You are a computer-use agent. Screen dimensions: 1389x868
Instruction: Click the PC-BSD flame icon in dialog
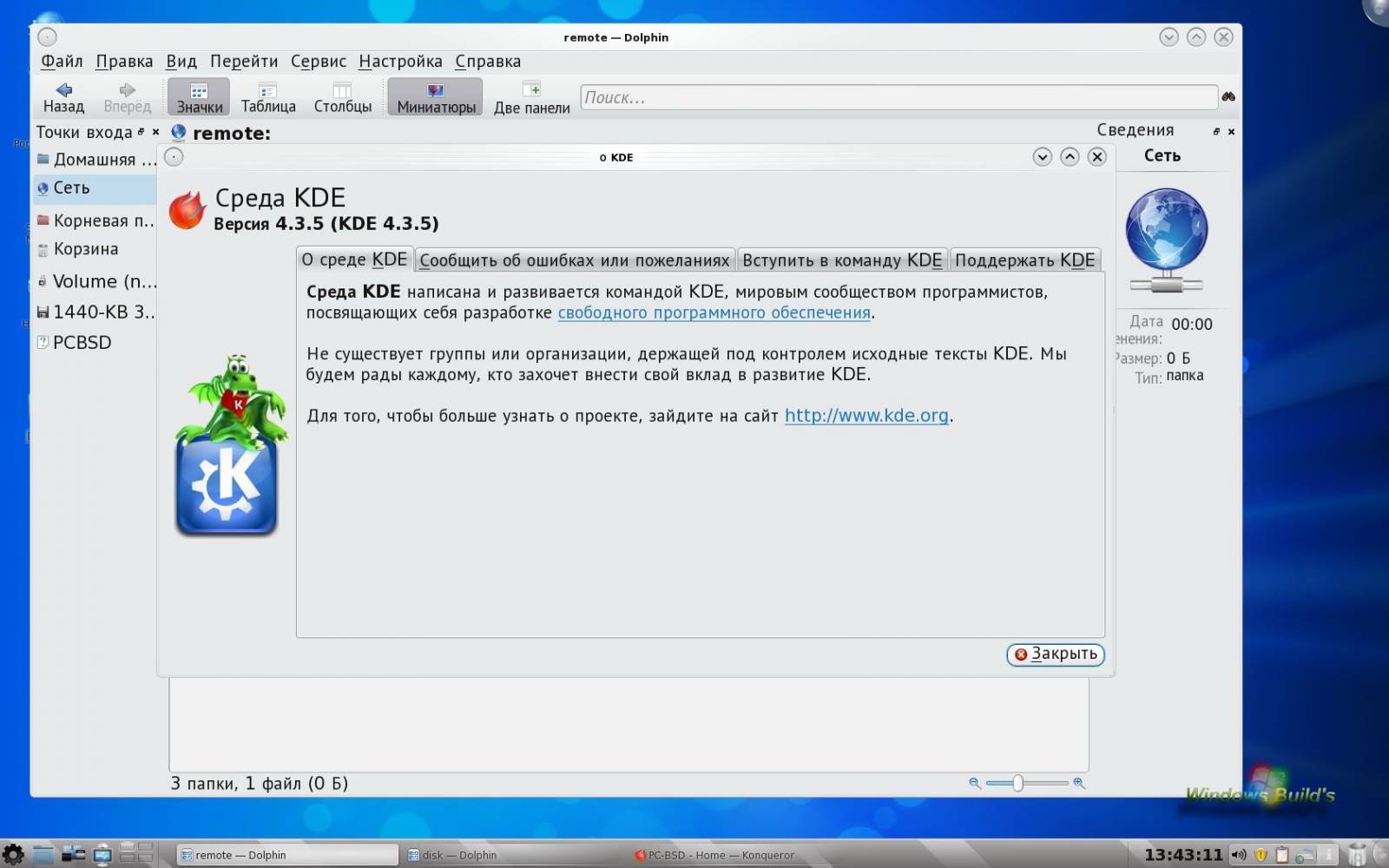pyautogui.click(x=187, y=210)
